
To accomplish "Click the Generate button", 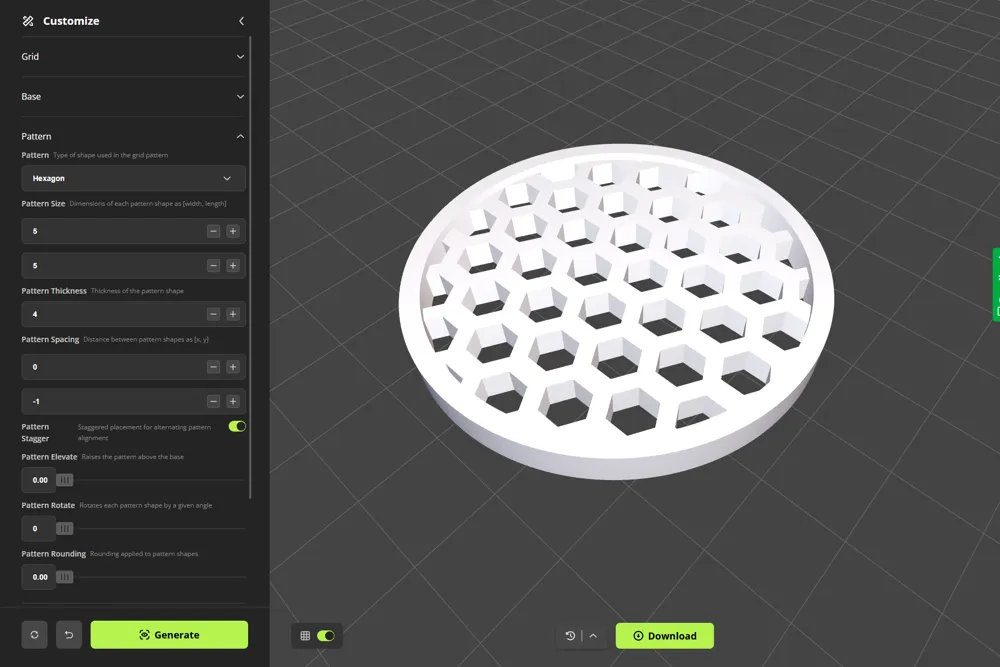I will pos(169,635).
